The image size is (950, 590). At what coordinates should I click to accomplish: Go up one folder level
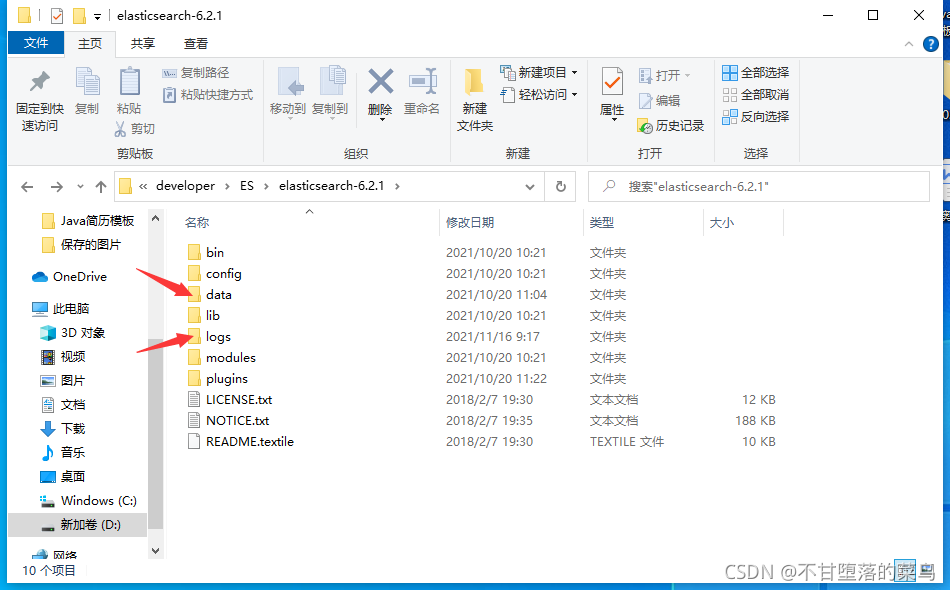[x=101, y=187]
